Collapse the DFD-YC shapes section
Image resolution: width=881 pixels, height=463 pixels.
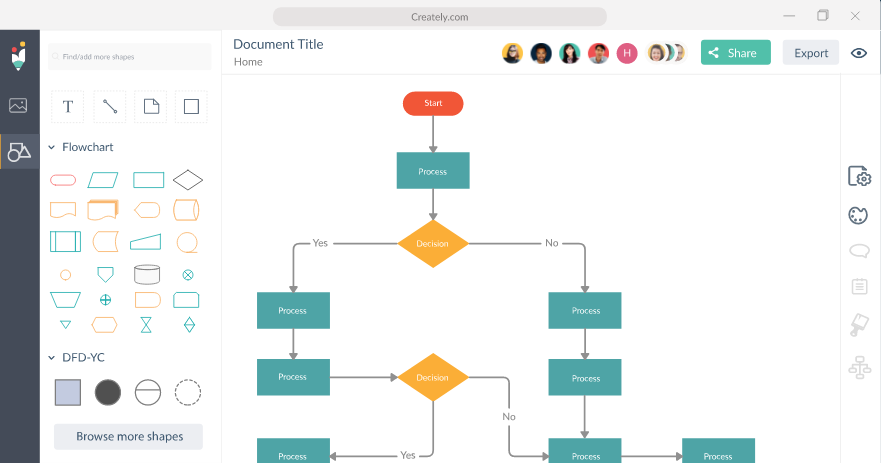point(52,357)
